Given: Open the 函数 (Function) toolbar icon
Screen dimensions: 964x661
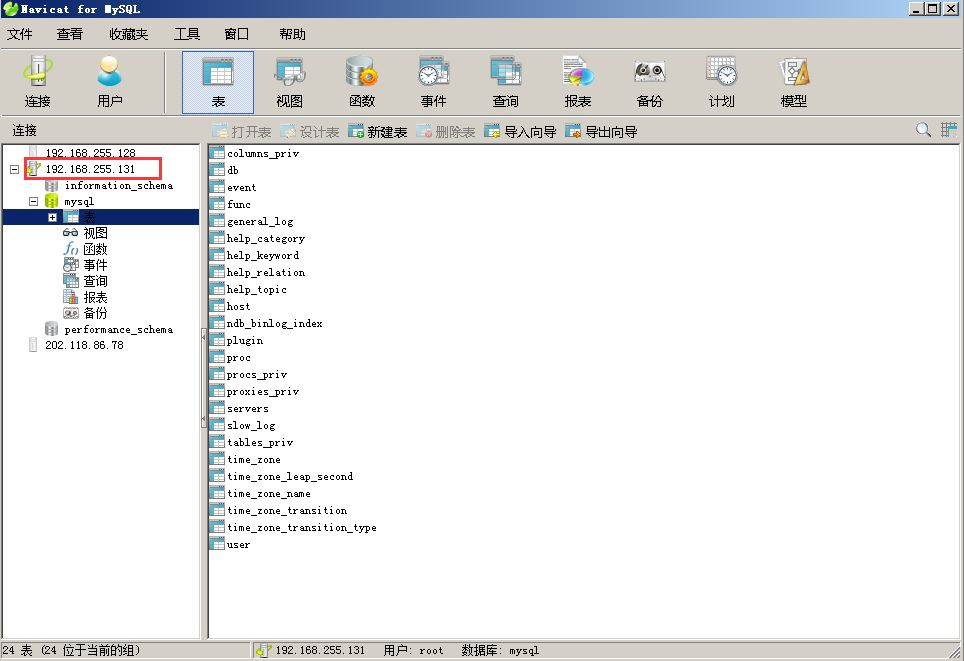Looking at the screenshot, I should point(361,82).
